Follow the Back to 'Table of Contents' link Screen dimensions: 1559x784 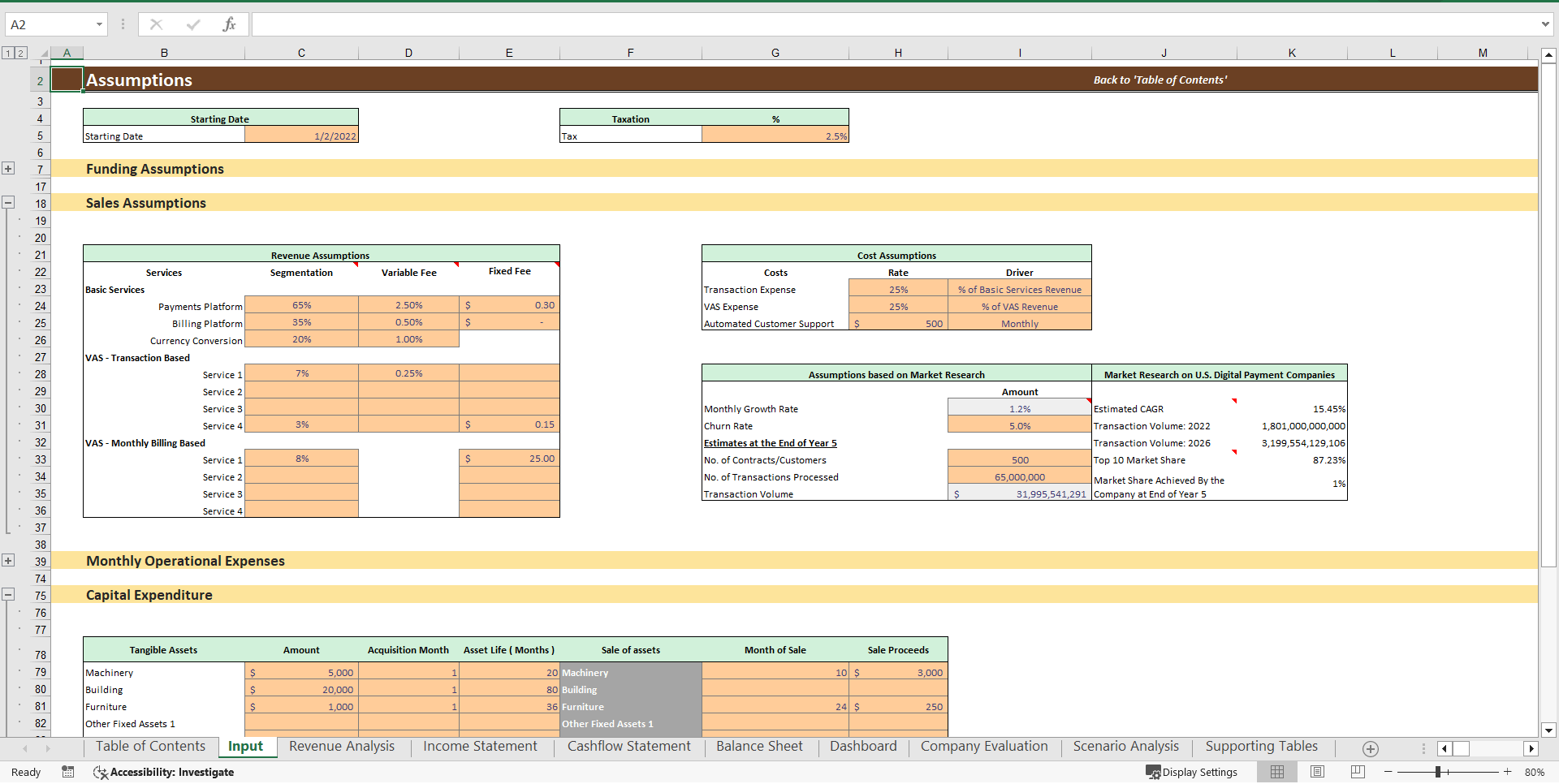[1160, 79]
